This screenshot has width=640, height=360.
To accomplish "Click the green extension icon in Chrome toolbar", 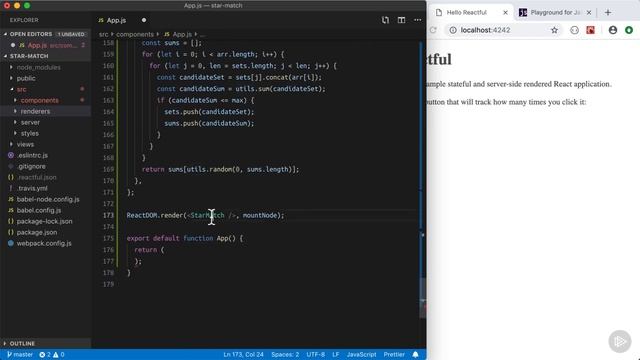I will click(629, 30).
